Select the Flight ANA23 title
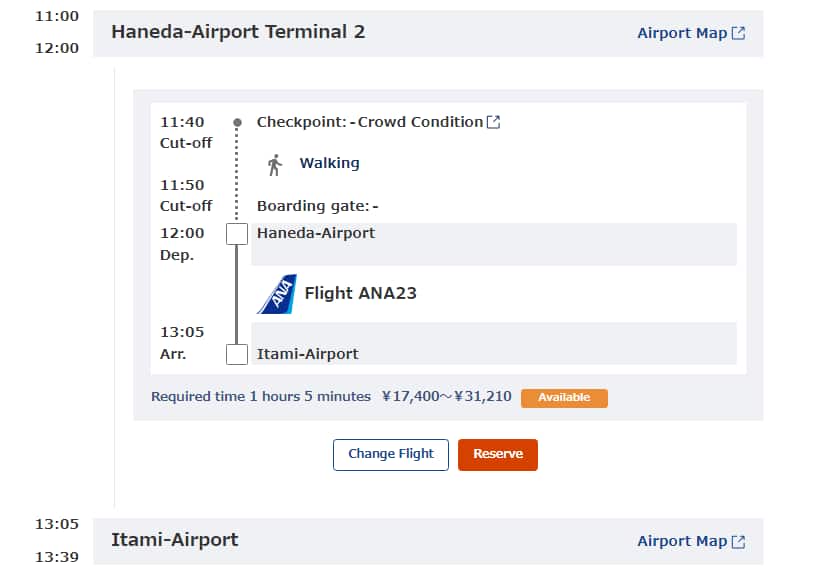 pos(360,293)
